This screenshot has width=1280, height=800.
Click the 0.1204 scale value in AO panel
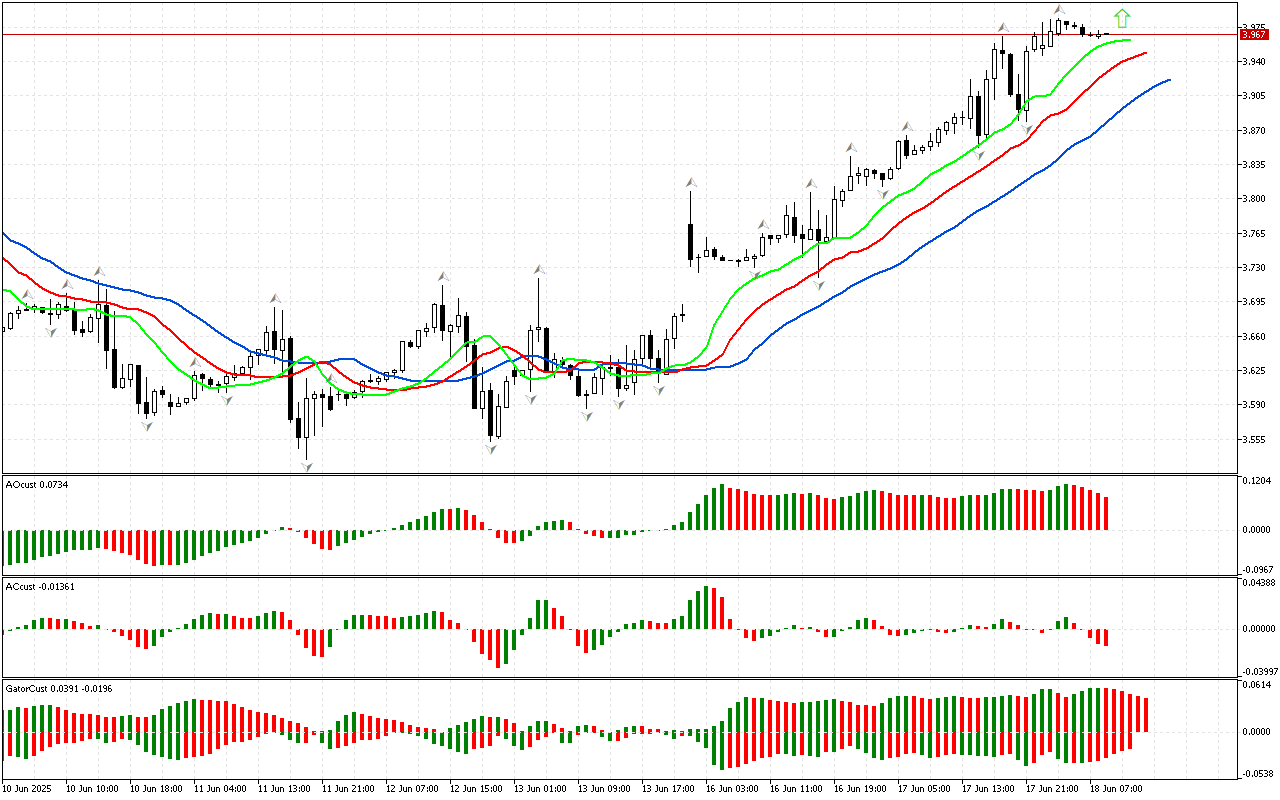pyautogui.click(x=1256, y=481)
